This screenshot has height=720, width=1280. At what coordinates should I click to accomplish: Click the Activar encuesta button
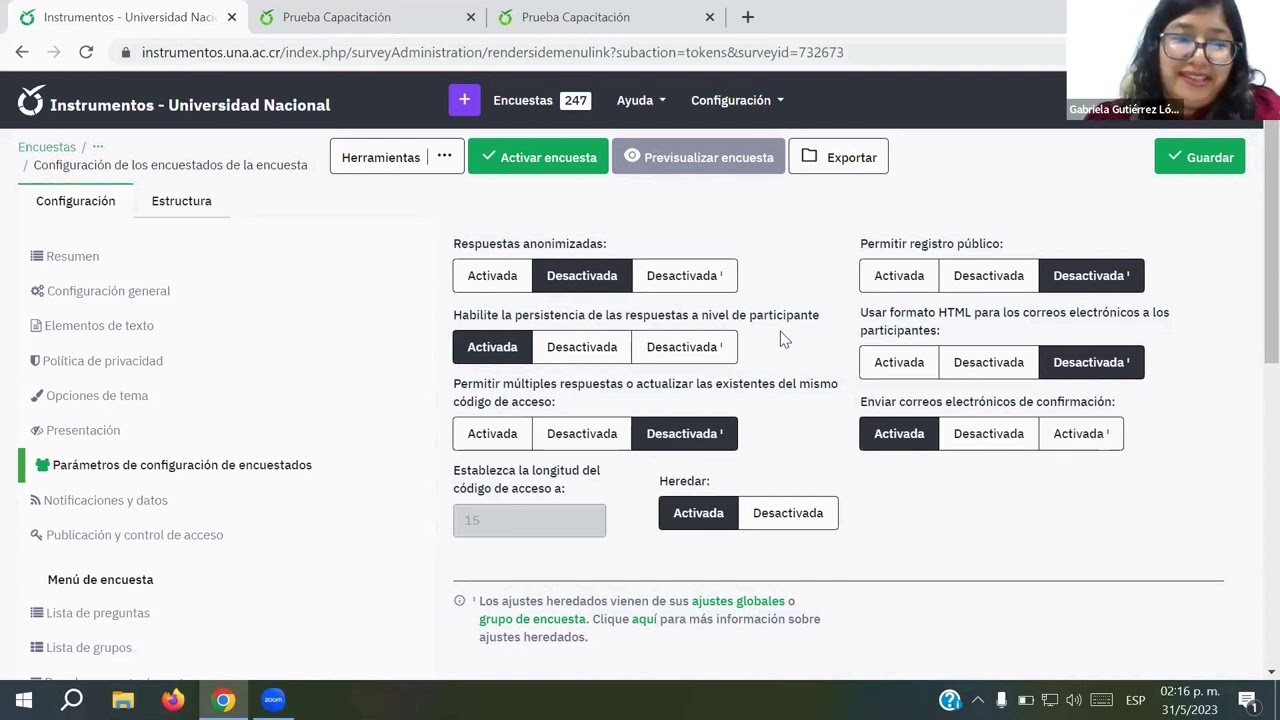(538, 156)
